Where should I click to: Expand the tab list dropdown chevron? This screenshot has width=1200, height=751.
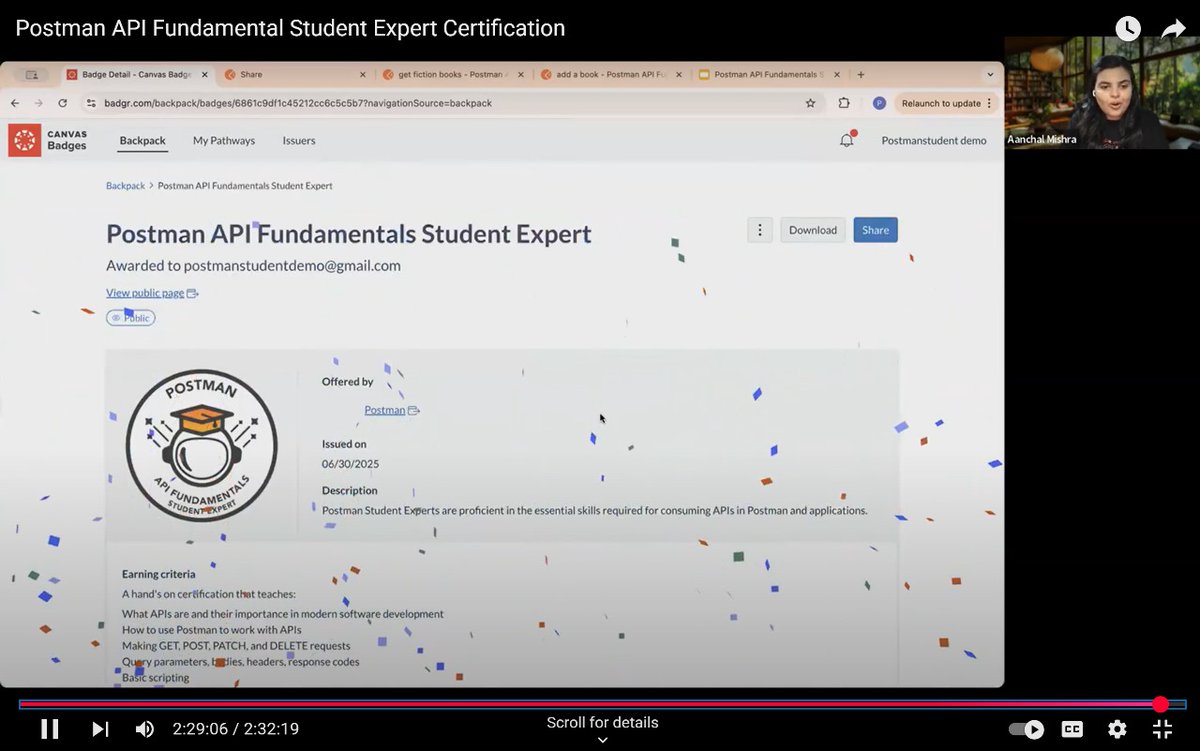(990, 74)
